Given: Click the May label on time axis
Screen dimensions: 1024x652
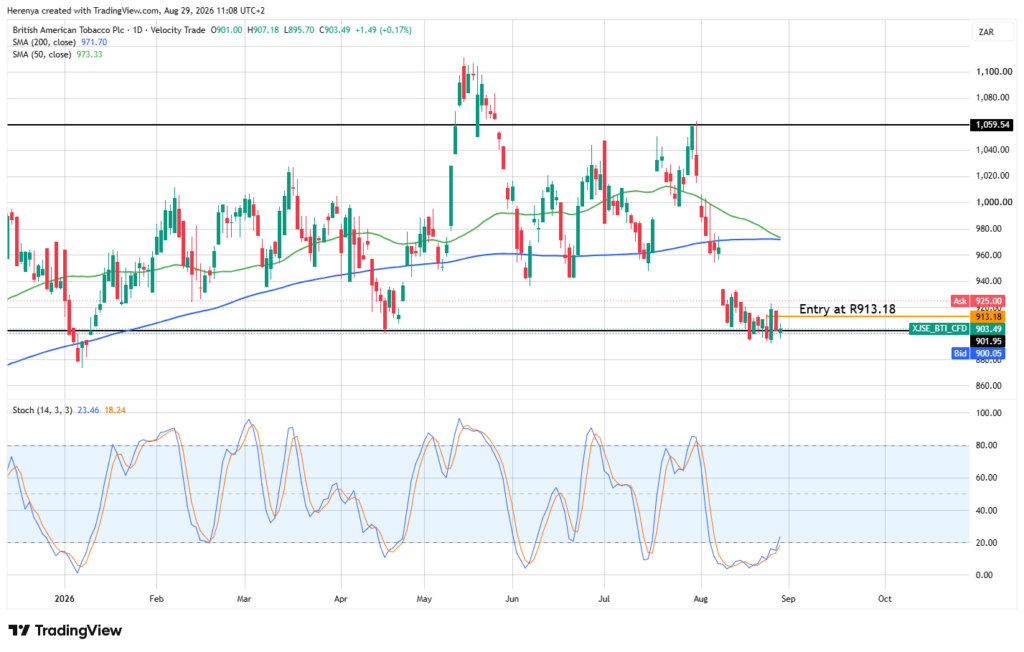Looking at the screenshot, I should (x=424, y=598).
